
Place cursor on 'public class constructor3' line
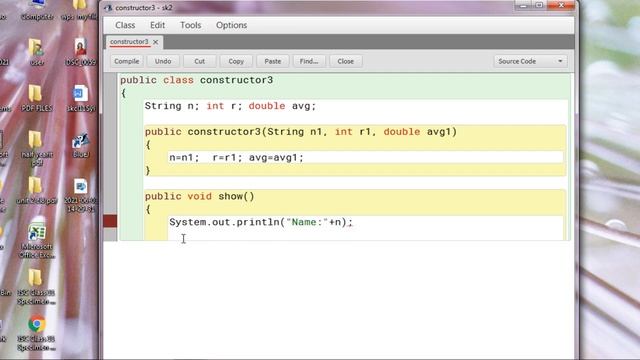[x=196, y=80]
